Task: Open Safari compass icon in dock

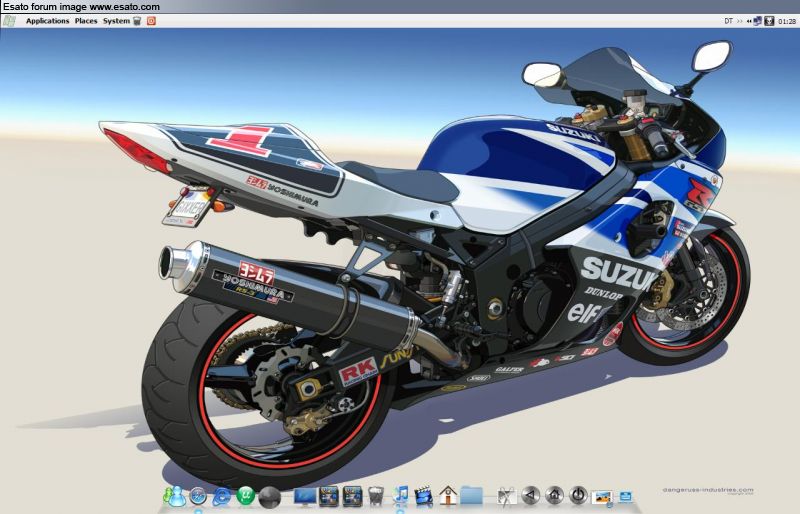Action: pyautogui.click(x=198, y=495)
